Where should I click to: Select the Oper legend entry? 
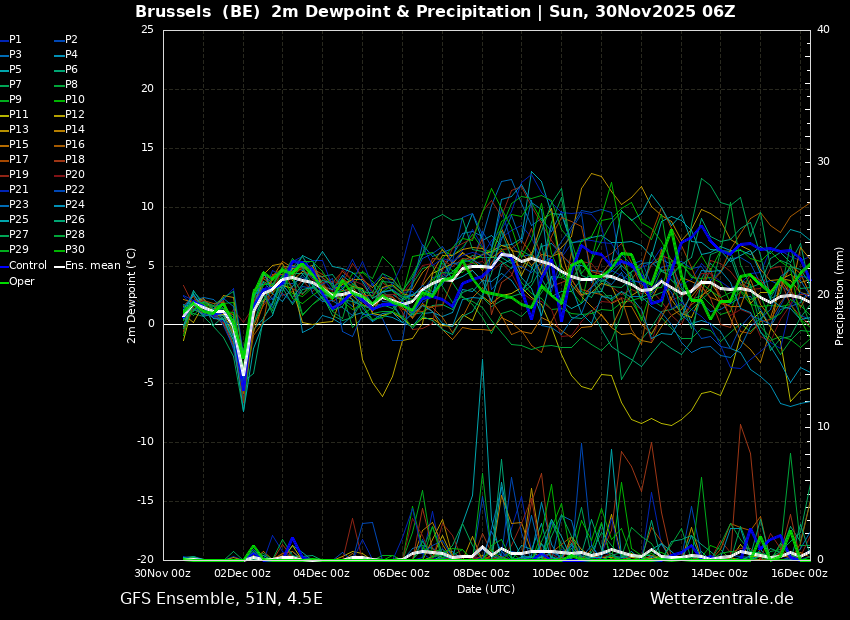pos(22,281)
